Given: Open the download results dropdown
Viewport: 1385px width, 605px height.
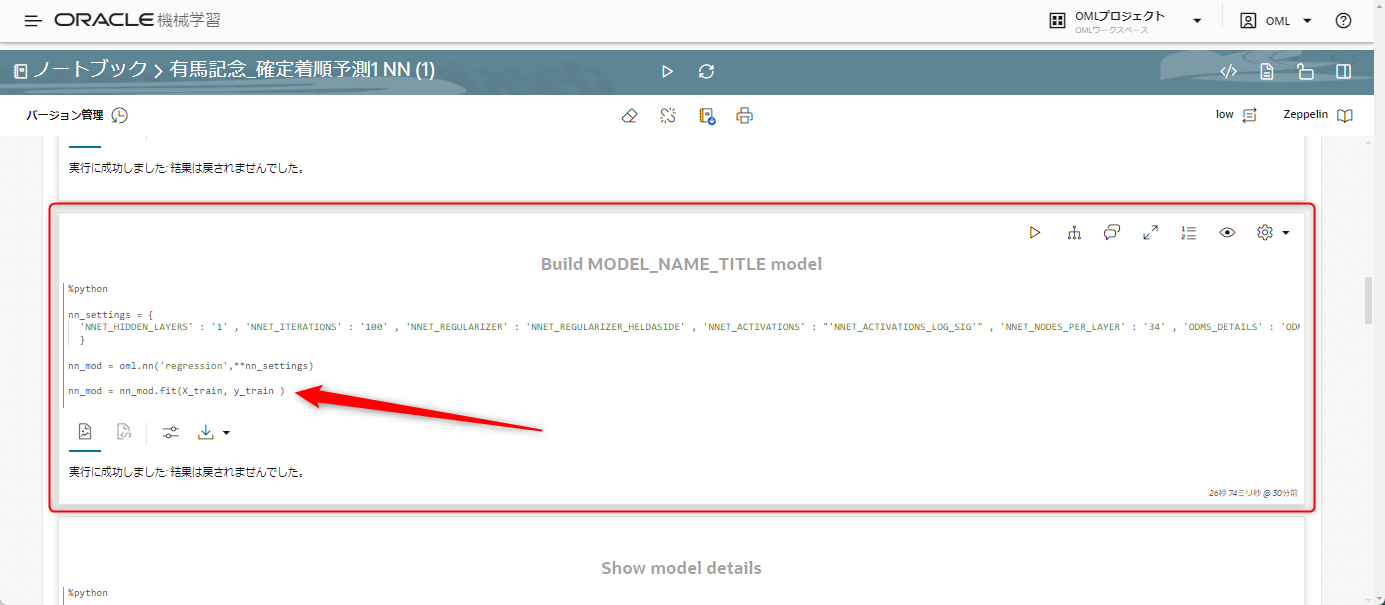Looking at the screenshot, I should pos(214,432).
